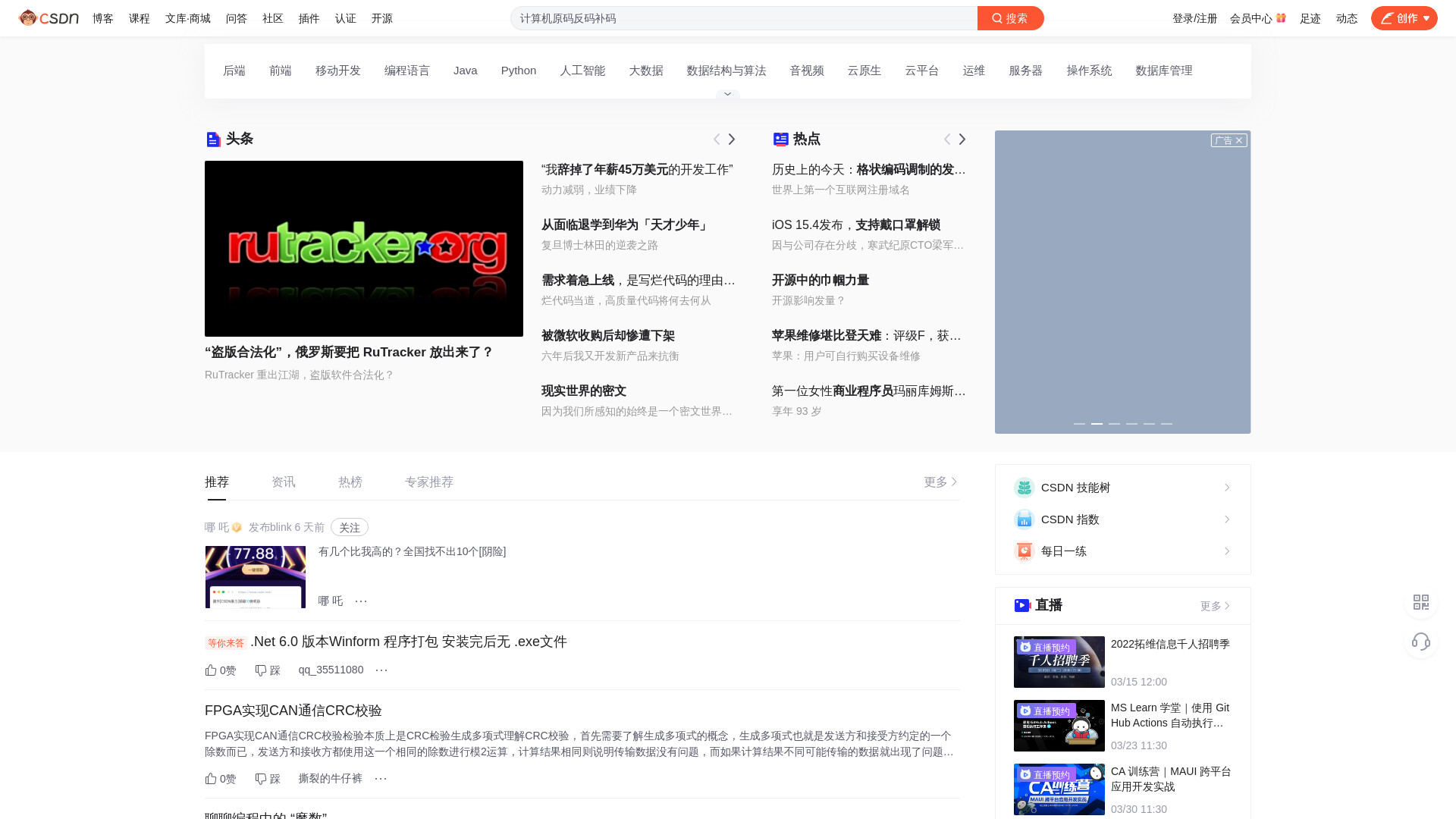This screenshot has height=819, width=1456.
Task: Open 每日一练 via its right chevron
Action: point(1227,551)
